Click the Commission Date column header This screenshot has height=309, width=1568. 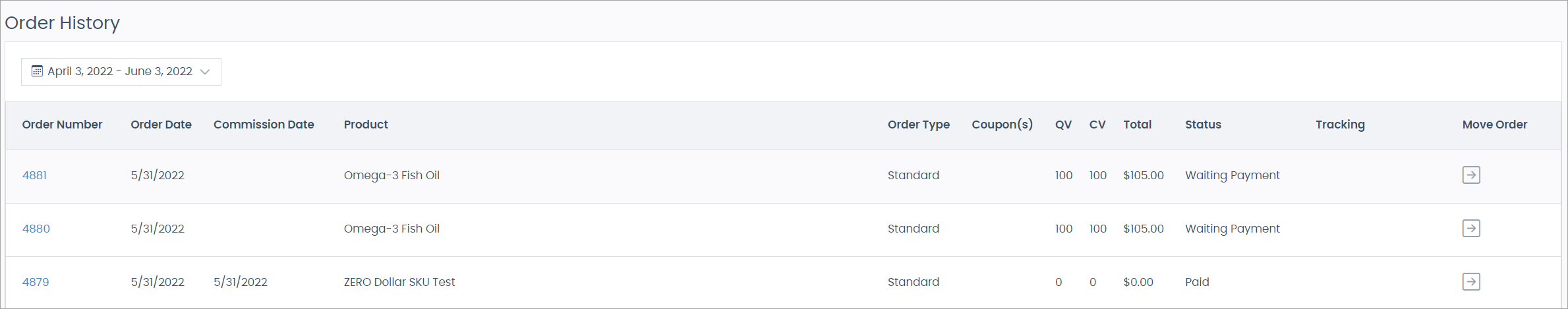pyautogui.click(x=264, y=125)
